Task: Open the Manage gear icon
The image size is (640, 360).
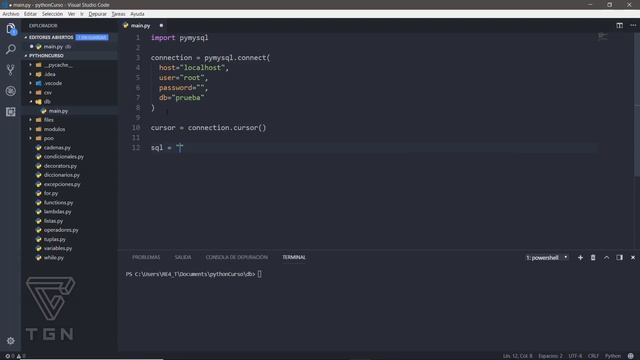Action: click(x=11, y=340)
